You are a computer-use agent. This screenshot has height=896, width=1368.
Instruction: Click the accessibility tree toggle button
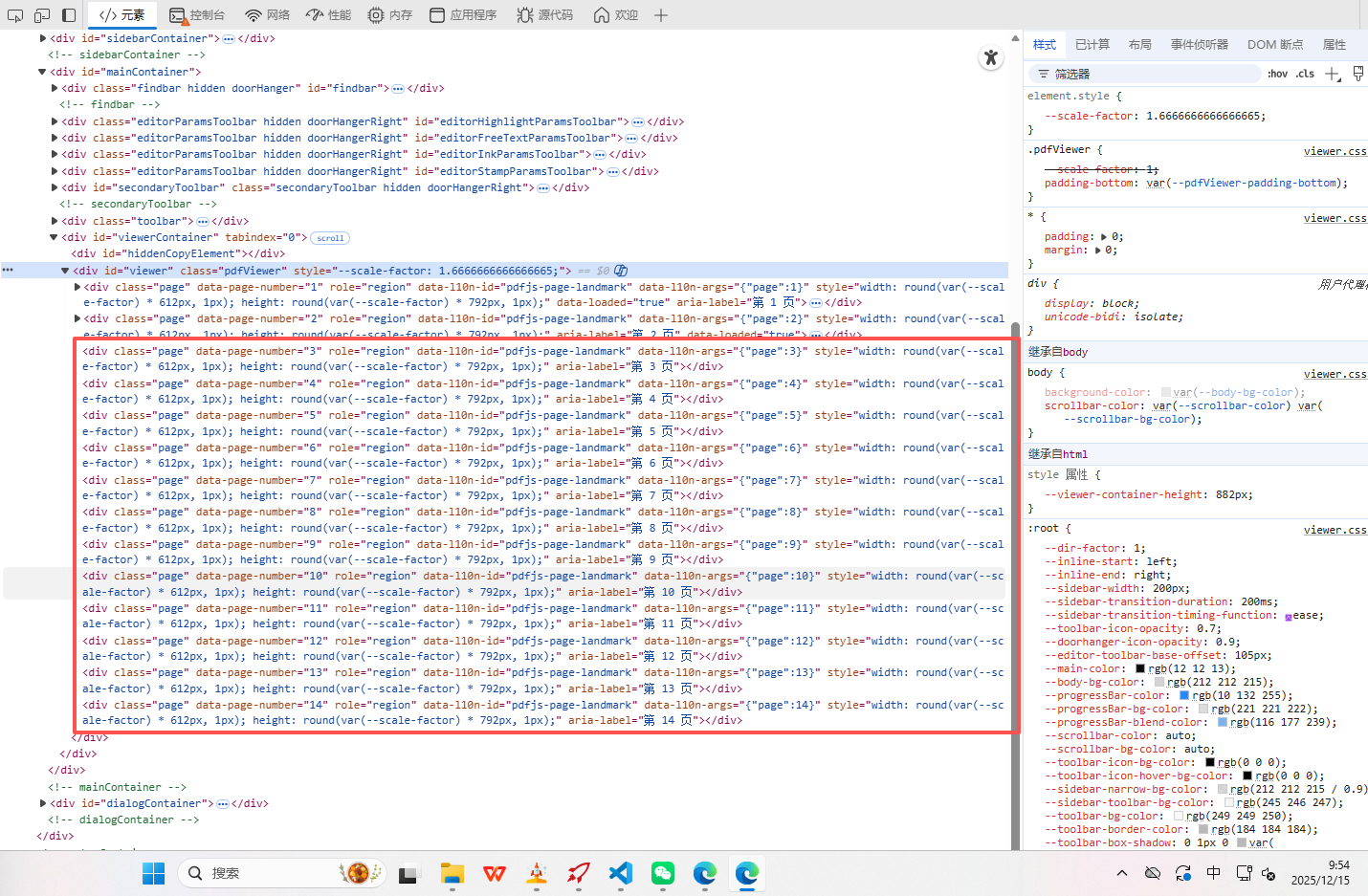[991, 58]
